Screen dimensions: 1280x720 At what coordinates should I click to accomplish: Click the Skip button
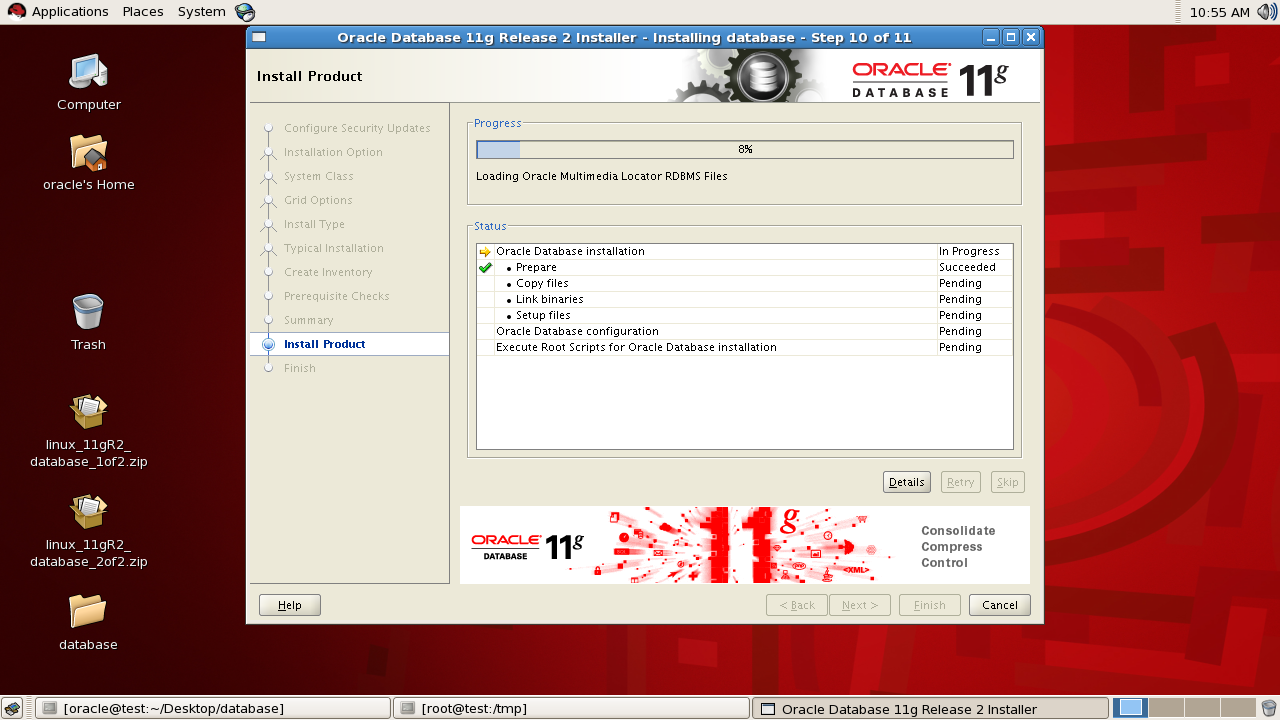(x=1008, y=482)
